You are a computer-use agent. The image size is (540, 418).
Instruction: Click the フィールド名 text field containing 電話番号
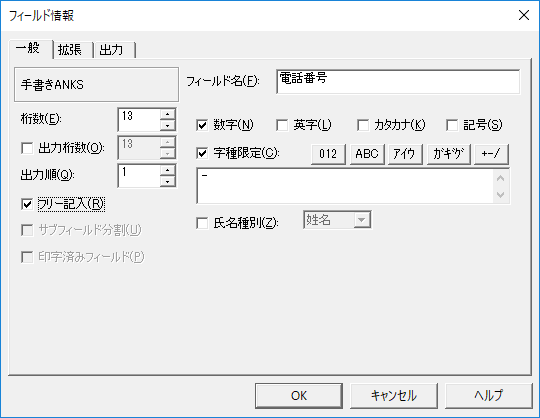point(398,82)
